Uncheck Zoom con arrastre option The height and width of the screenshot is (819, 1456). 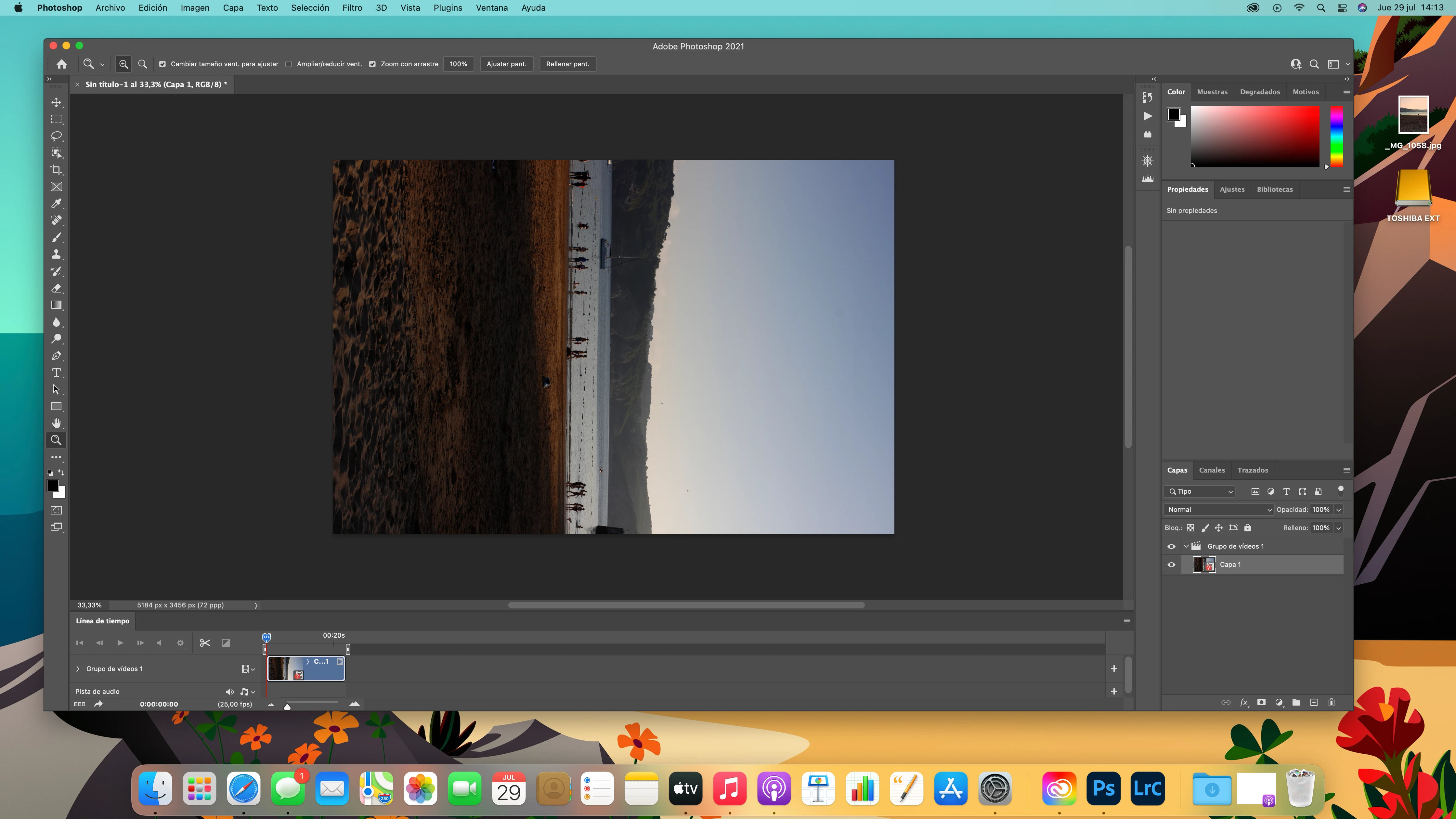[372, 64]
